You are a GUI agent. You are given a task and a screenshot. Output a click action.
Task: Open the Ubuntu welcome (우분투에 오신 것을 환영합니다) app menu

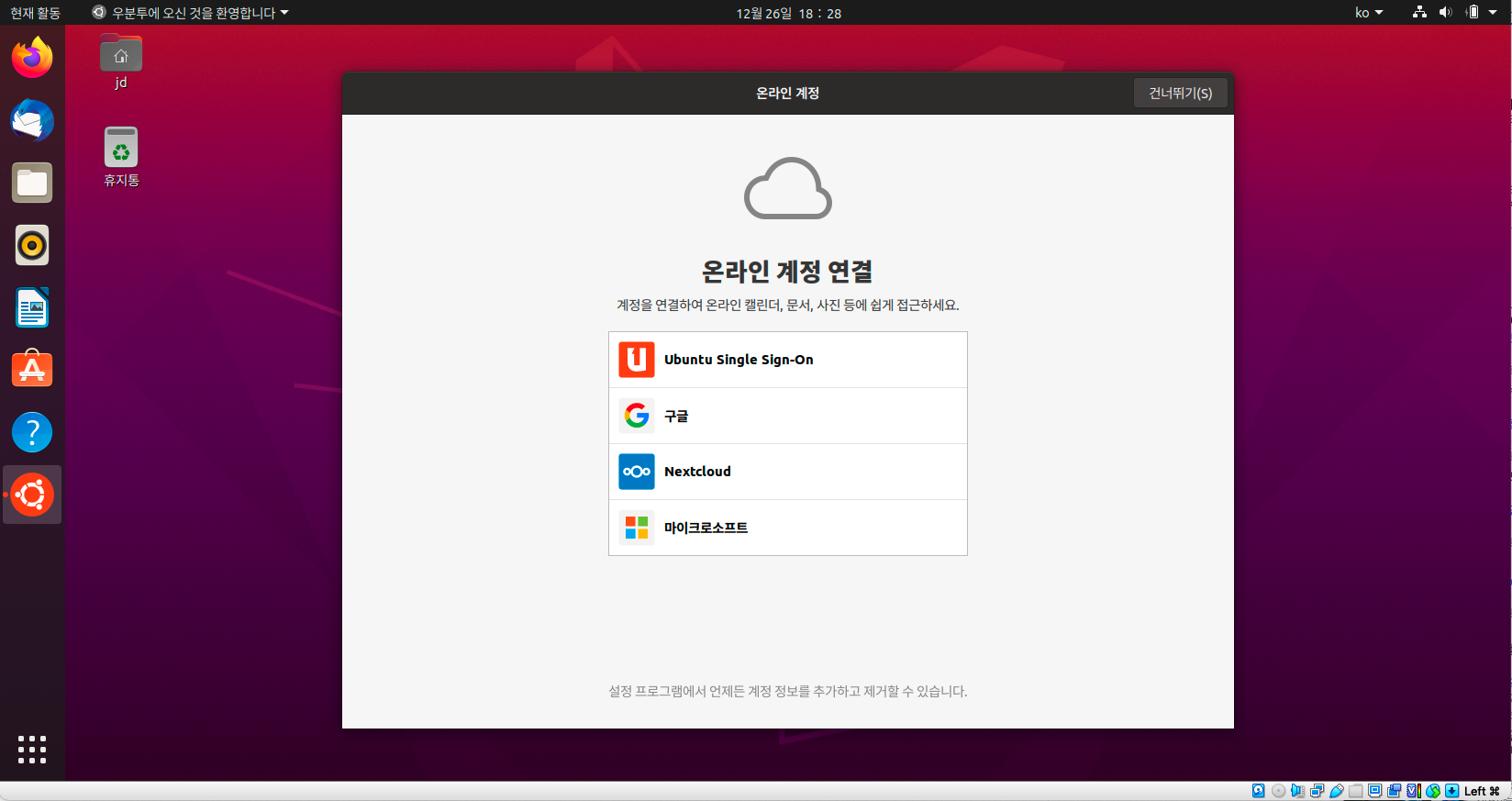click(191, 12)
